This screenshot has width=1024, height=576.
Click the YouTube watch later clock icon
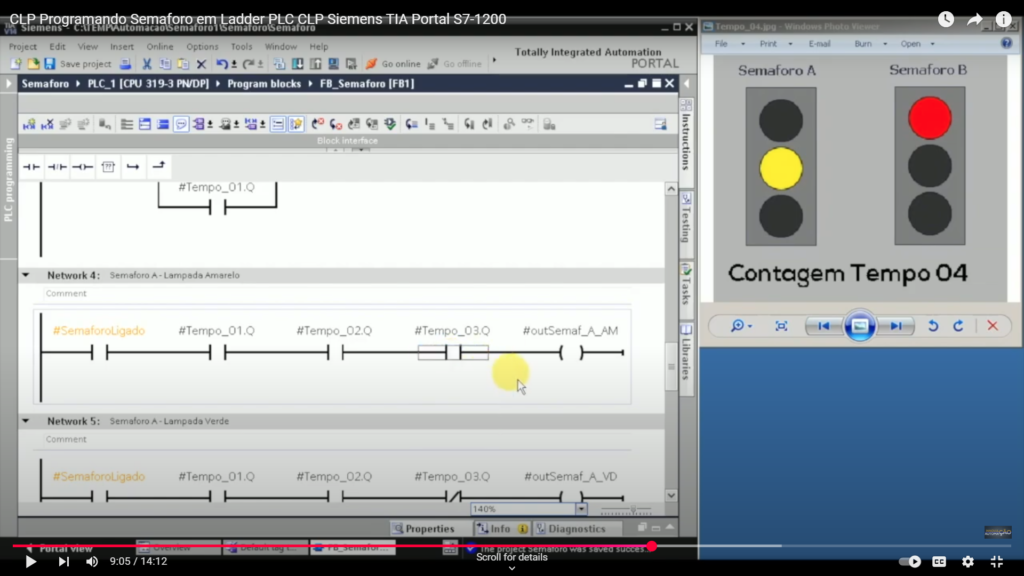[946, 20]
